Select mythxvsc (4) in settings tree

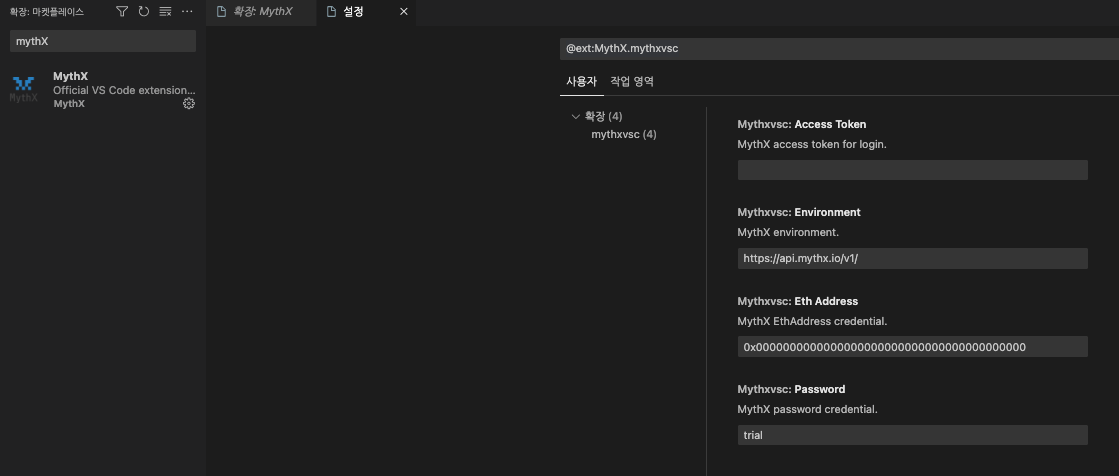click(624, 134)
